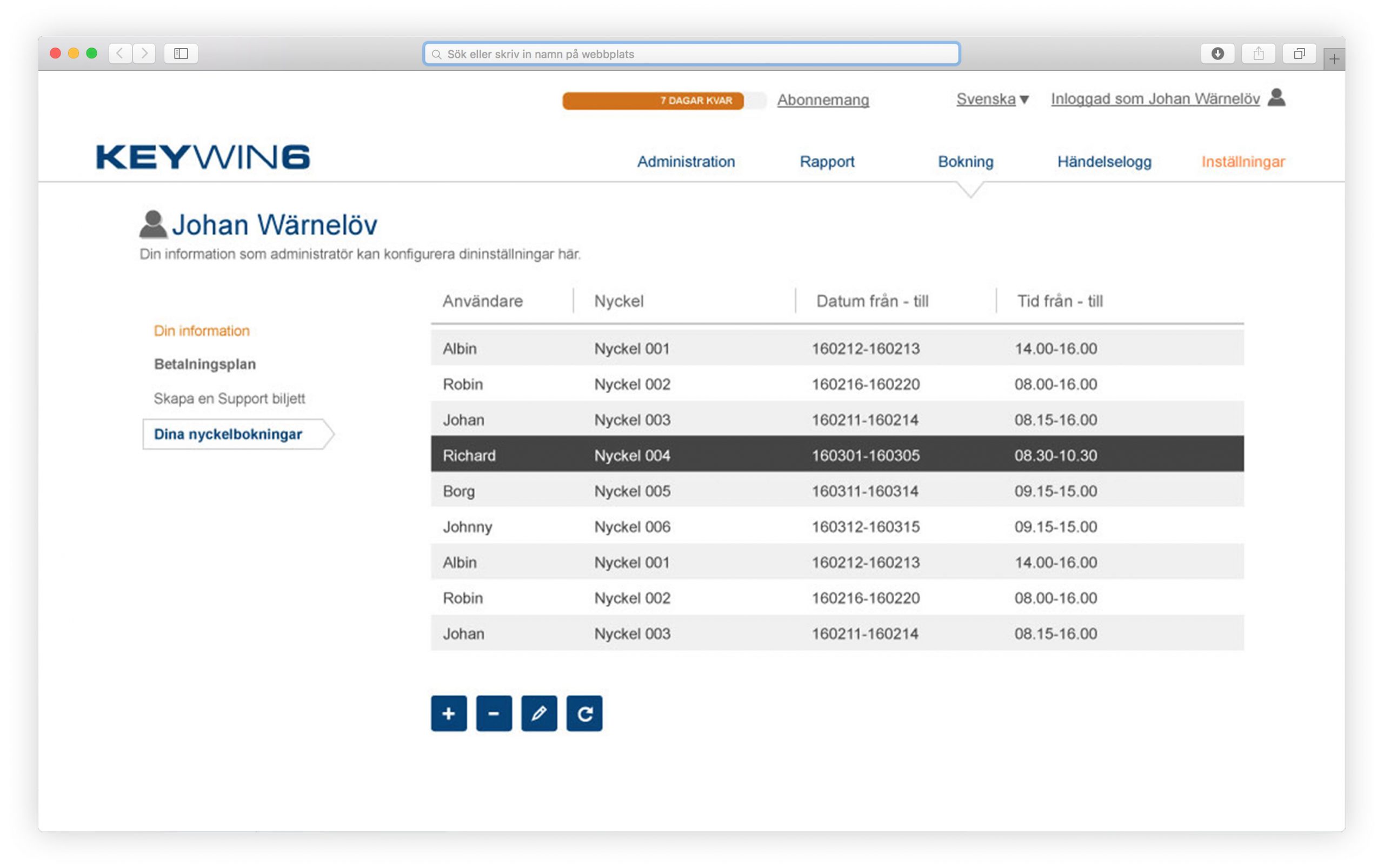Open the Abonnemang link
Screen dimensions: 1384x868
[823, 100]
